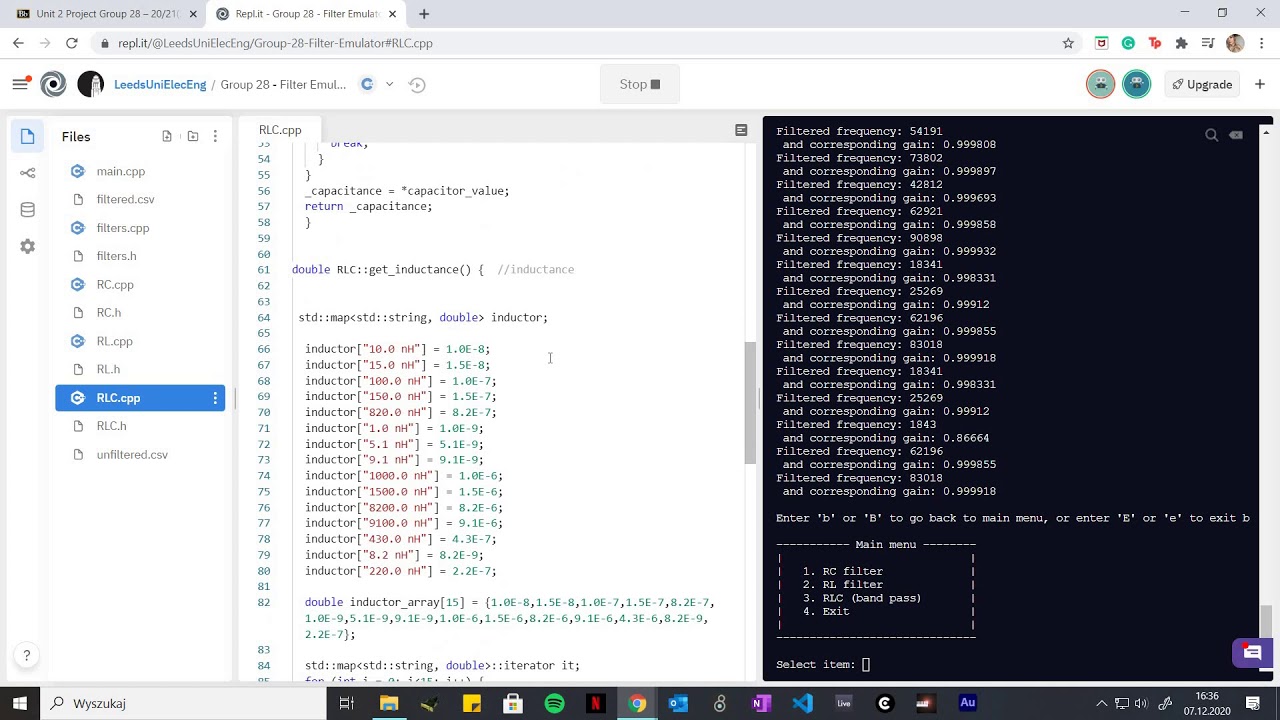The image size is (1280, 720).
Task: Reload the browser page
Action: coord(72,43)
